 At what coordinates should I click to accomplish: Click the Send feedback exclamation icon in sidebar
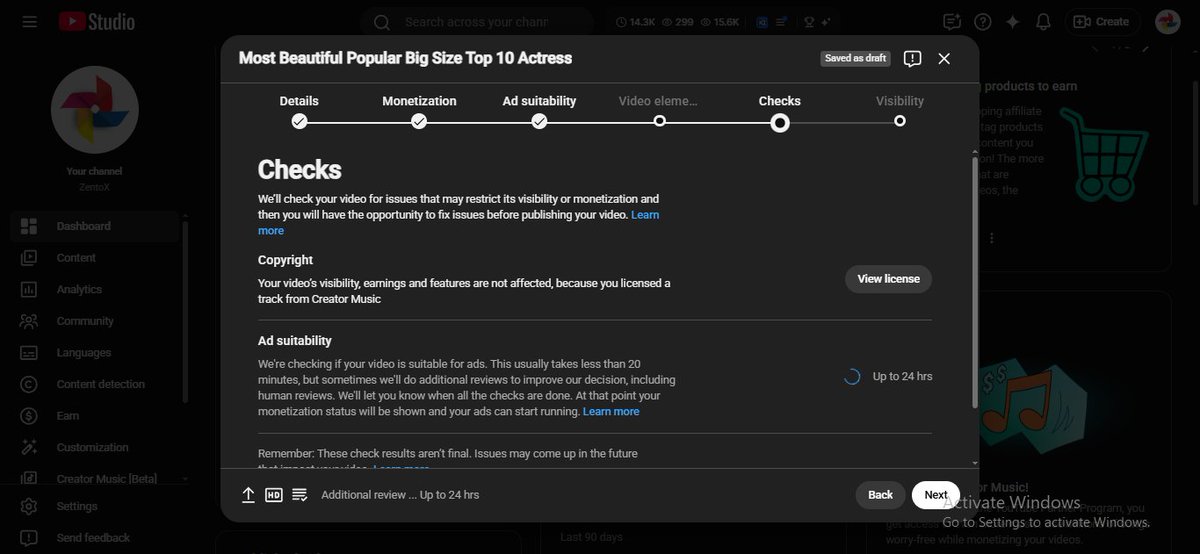pyautogui.click(x=29, y=538)
